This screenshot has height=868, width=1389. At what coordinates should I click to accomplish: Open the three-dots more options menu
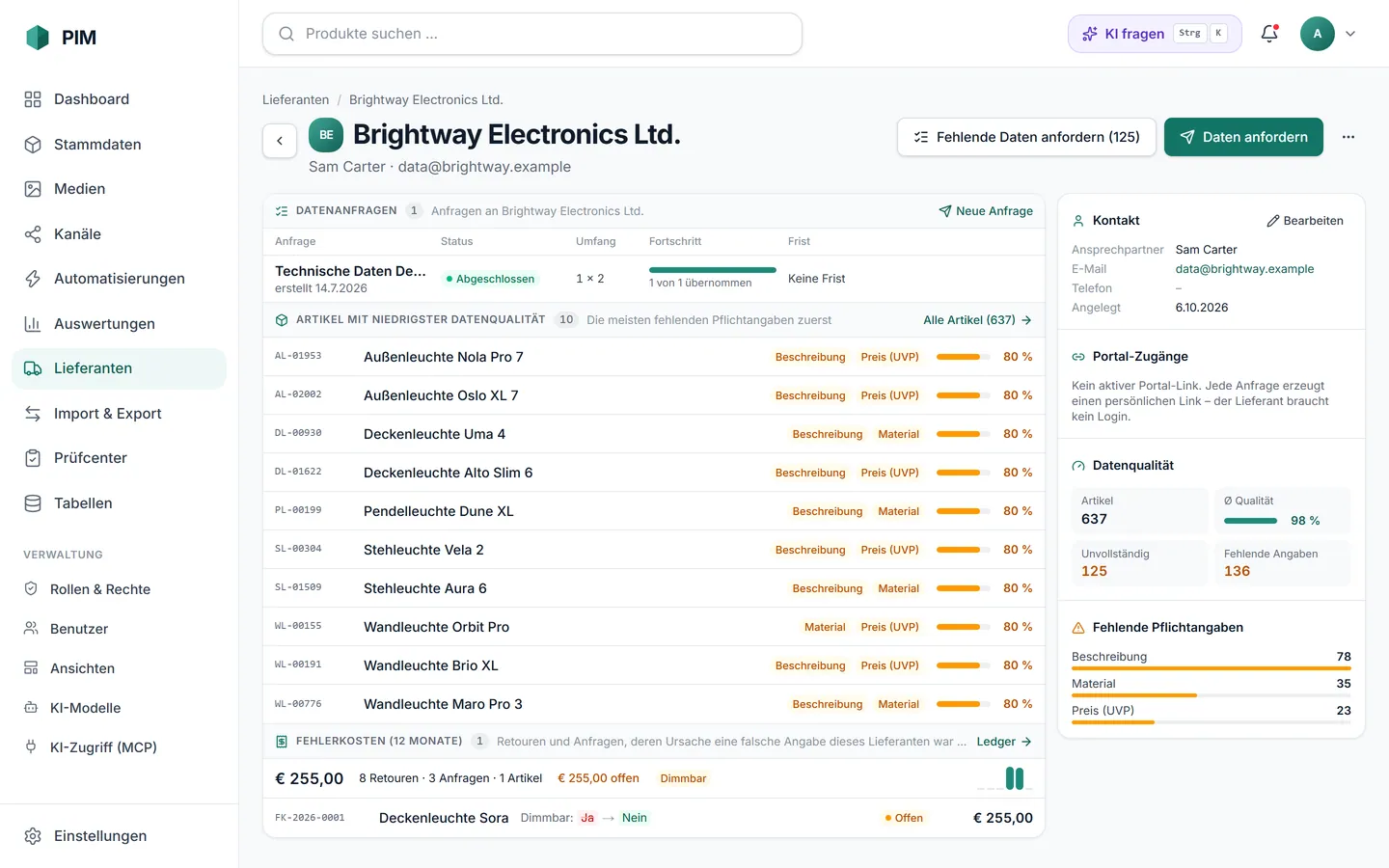[x=1348, y=137]
